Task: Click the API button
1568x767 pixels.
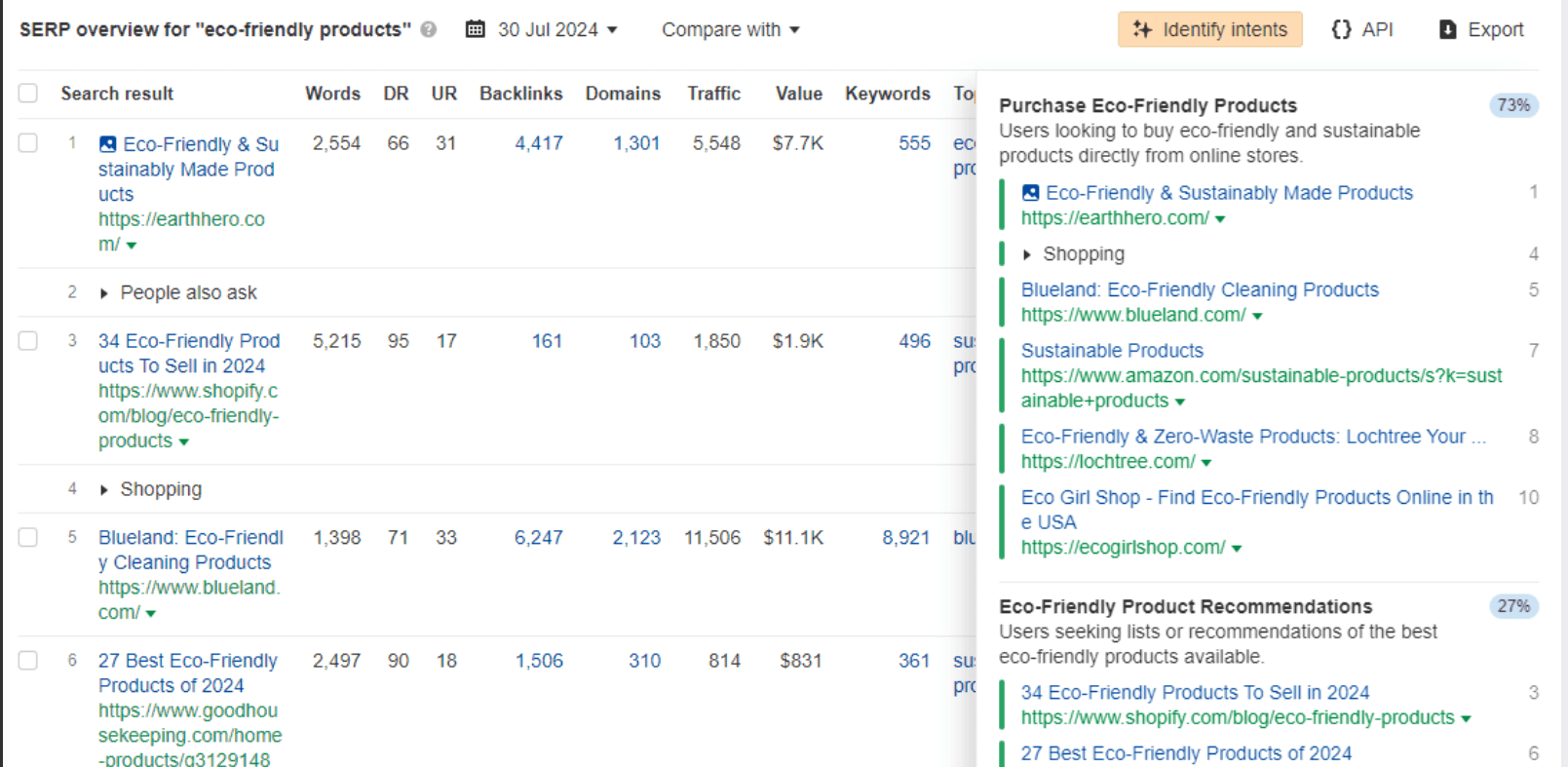Action: (1362, 29)
